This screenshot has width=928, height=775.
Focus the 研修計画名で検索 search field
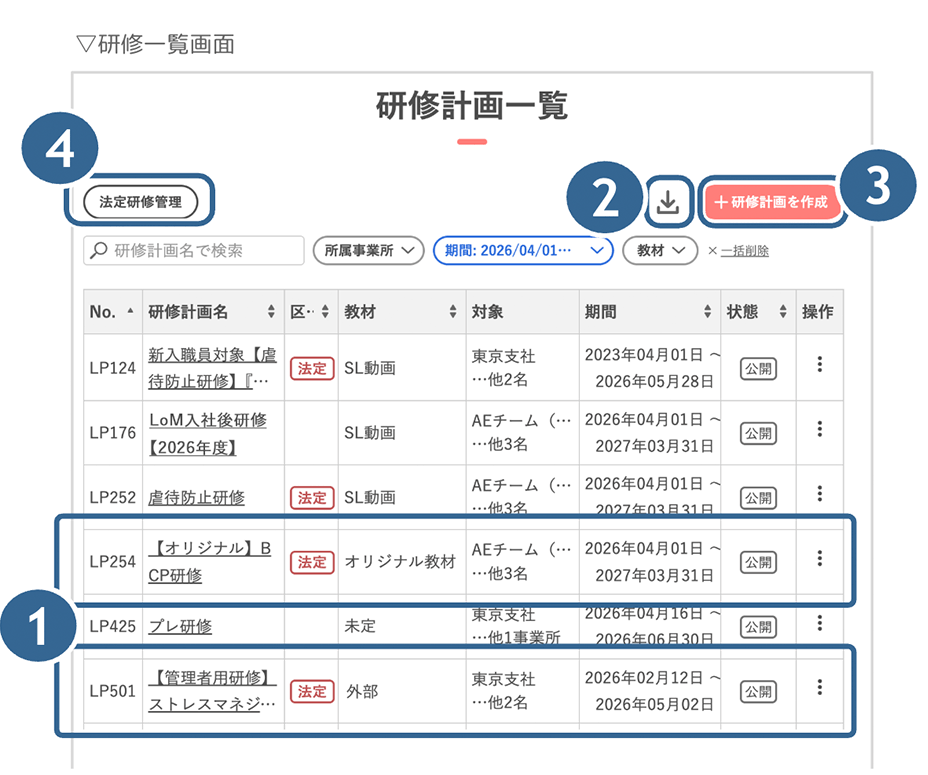pyautogui.click(x=194, y=250)
